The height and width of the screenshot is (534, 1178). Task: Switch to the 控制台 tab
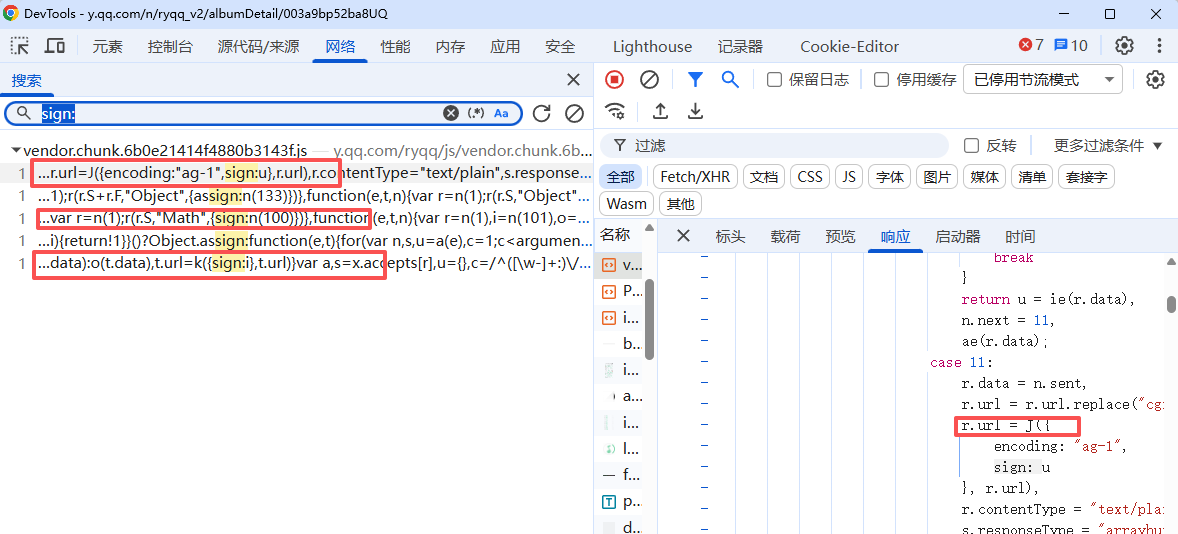[x=170, y=47]
